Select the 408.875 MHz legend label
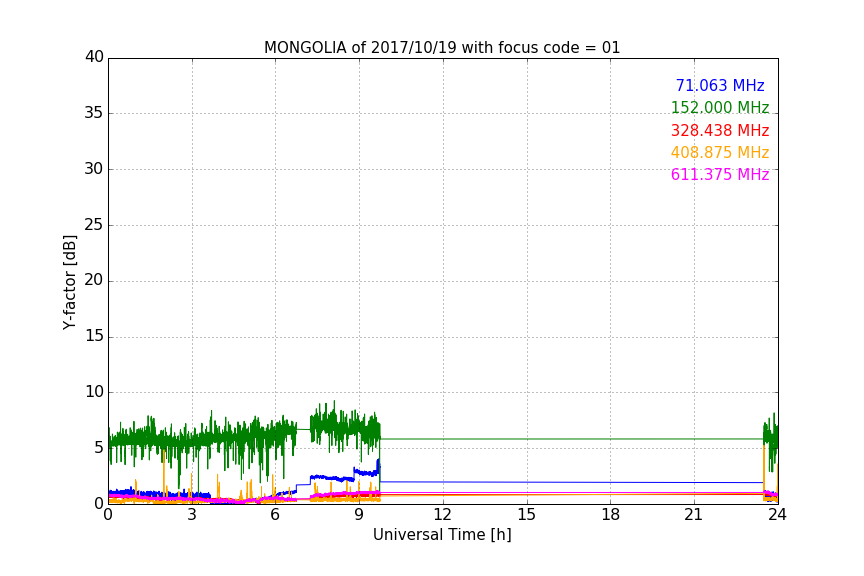 [x=720, y=153]
